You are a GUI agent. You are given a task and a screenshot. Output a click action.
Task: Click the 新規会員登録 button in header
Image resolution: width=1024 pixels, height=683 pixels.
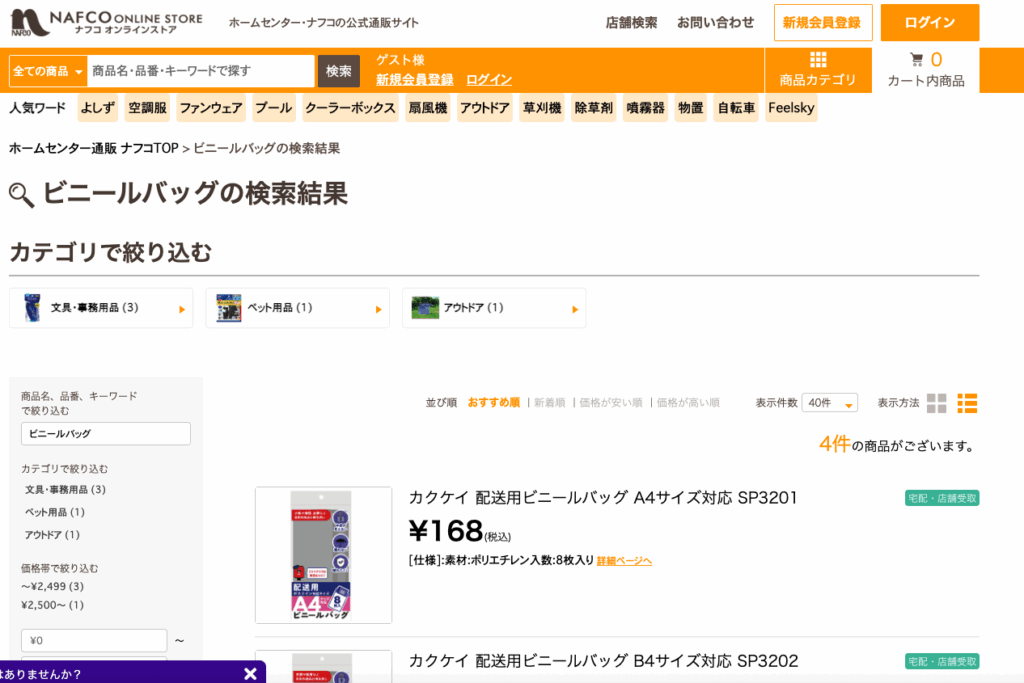pyautogui.click(x=823, y=23)
